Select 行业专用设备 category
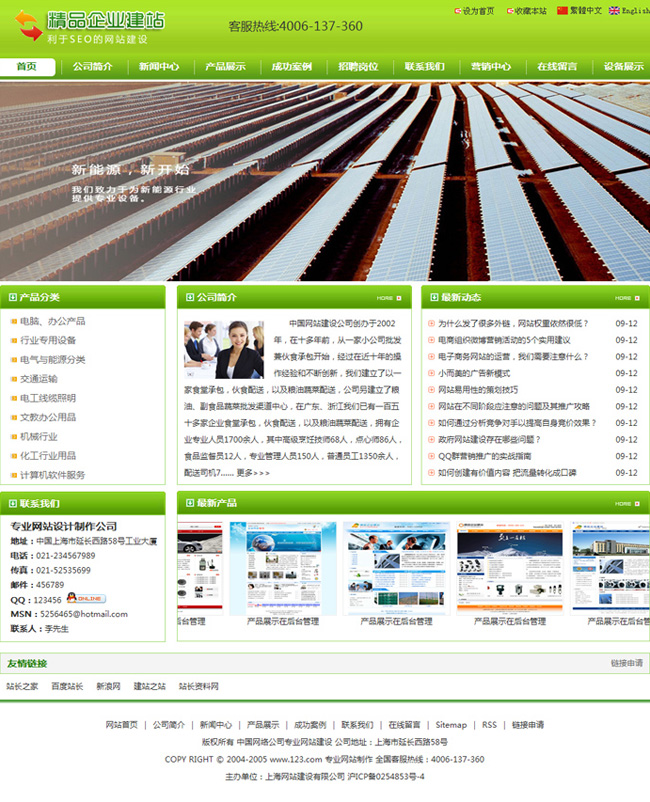The height and width of the screenshot is (802, 650). (48, 340)
